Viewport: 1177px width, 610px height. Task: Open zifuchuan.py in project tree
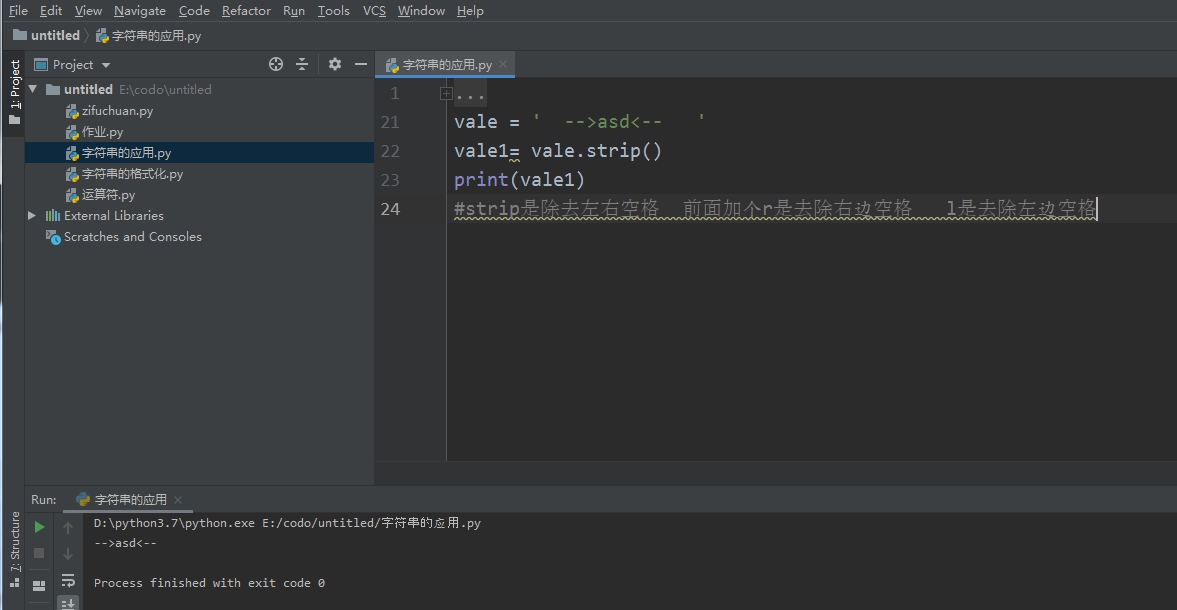[117, 111]
